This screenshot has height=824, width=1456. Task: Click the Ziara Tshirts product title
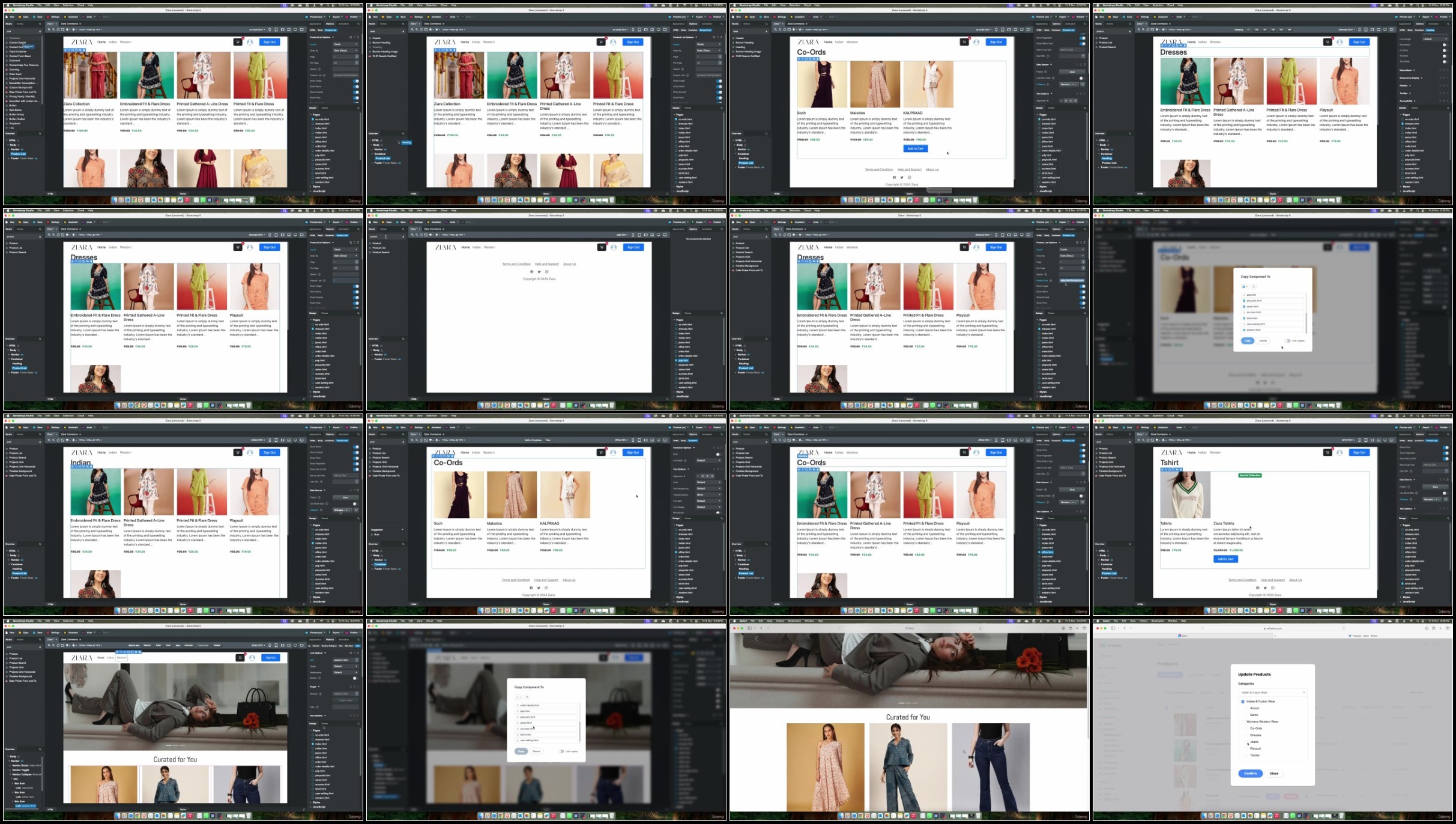coord(1224,523)
